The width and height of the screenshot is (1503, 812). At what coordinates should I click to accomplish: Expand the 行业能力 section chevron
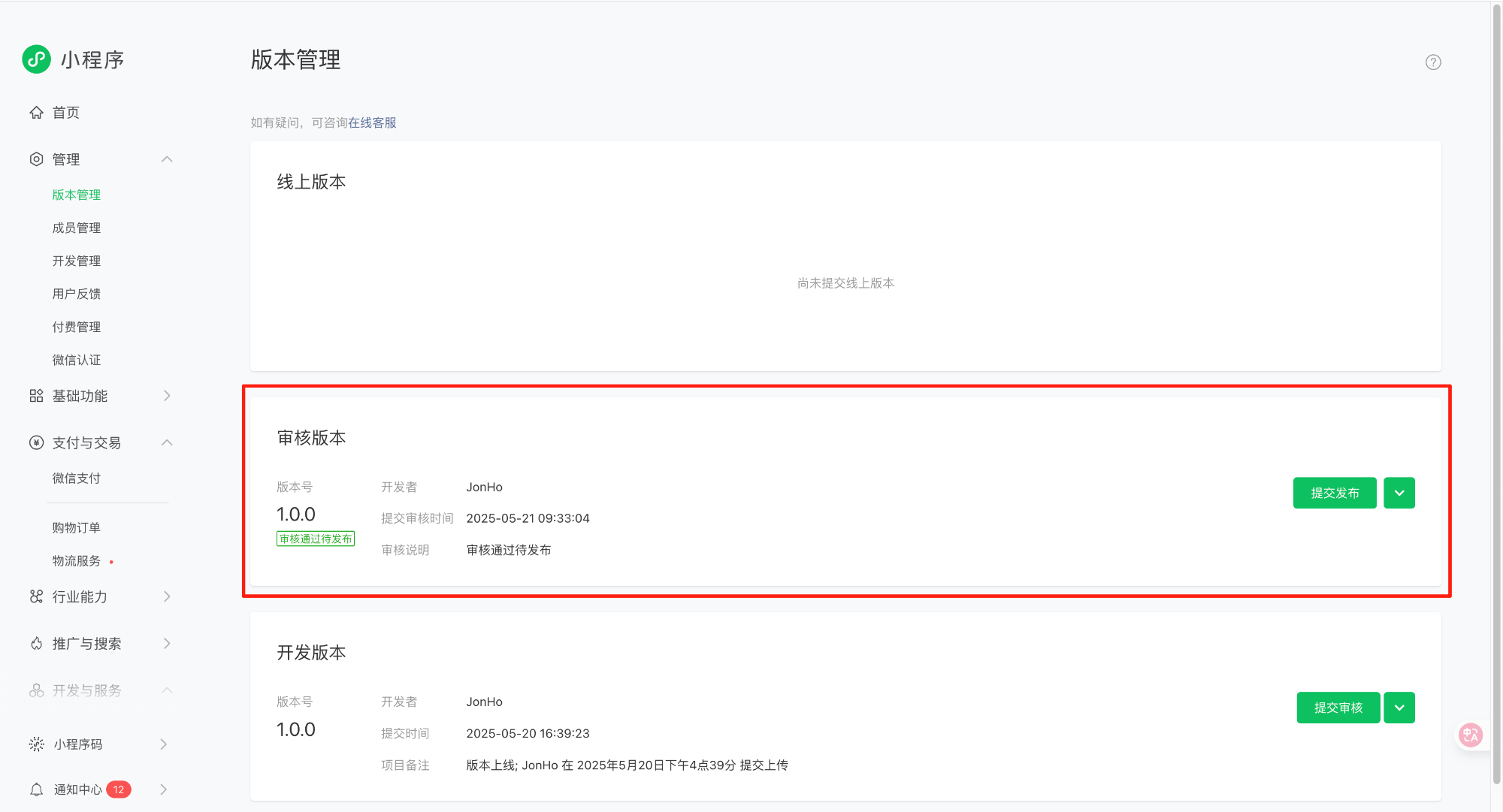click(167, 596)
